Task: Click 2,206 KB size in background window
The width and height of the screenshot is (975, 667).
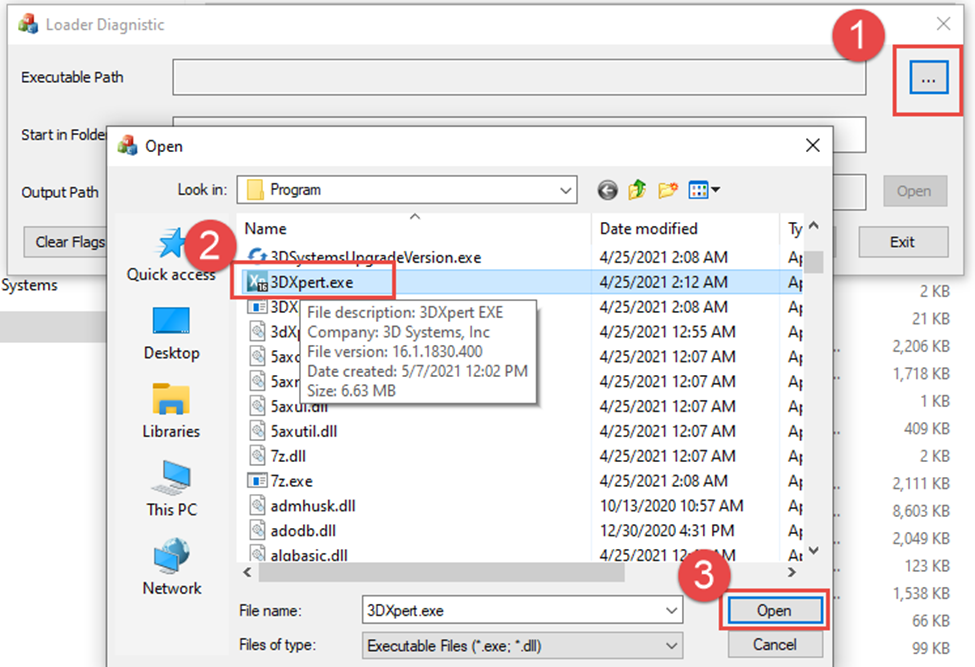Action: (x=921, y=346)
